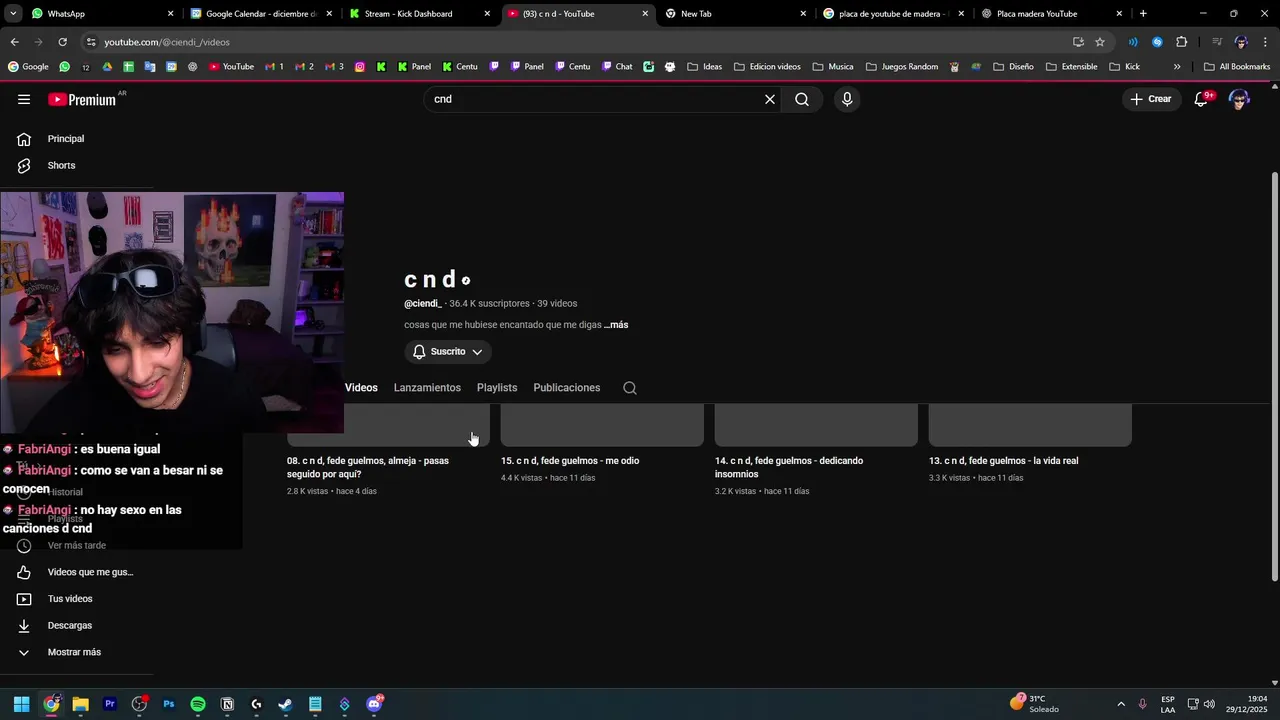The image size is (1280, 720).
Task: Clear the search box with the X
Action: click(770, 99)
